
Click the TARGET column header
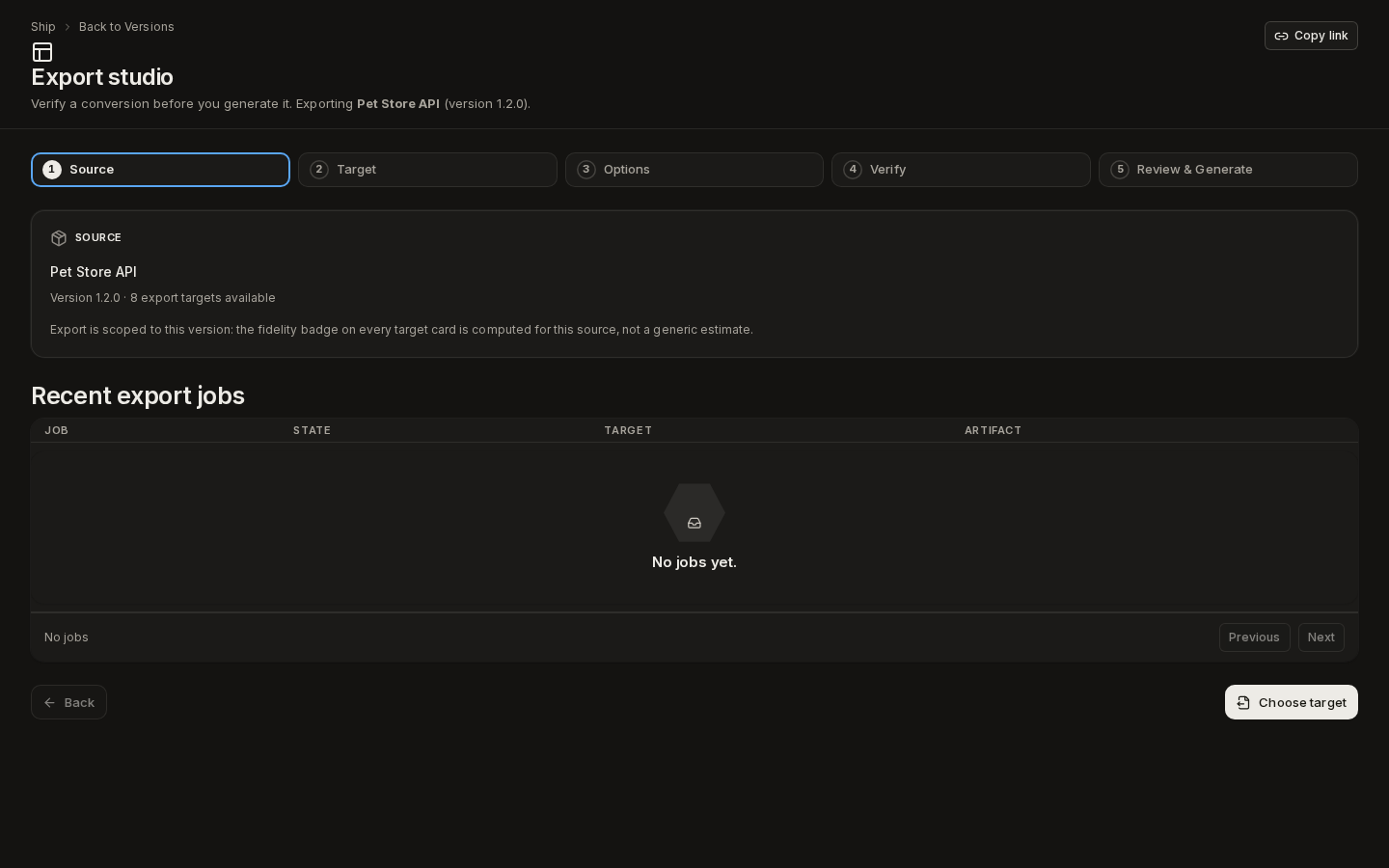(x=628, y=430)
